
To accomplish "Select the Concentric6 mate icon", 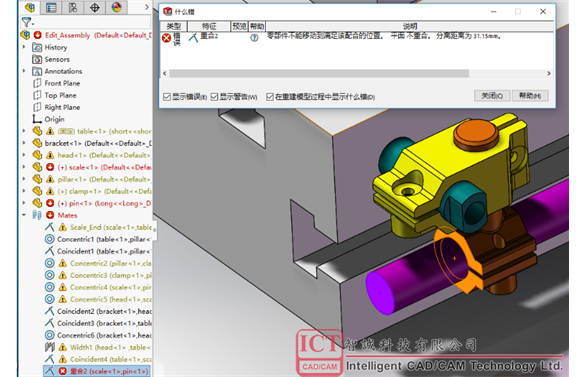I will (x=49, y=335).
